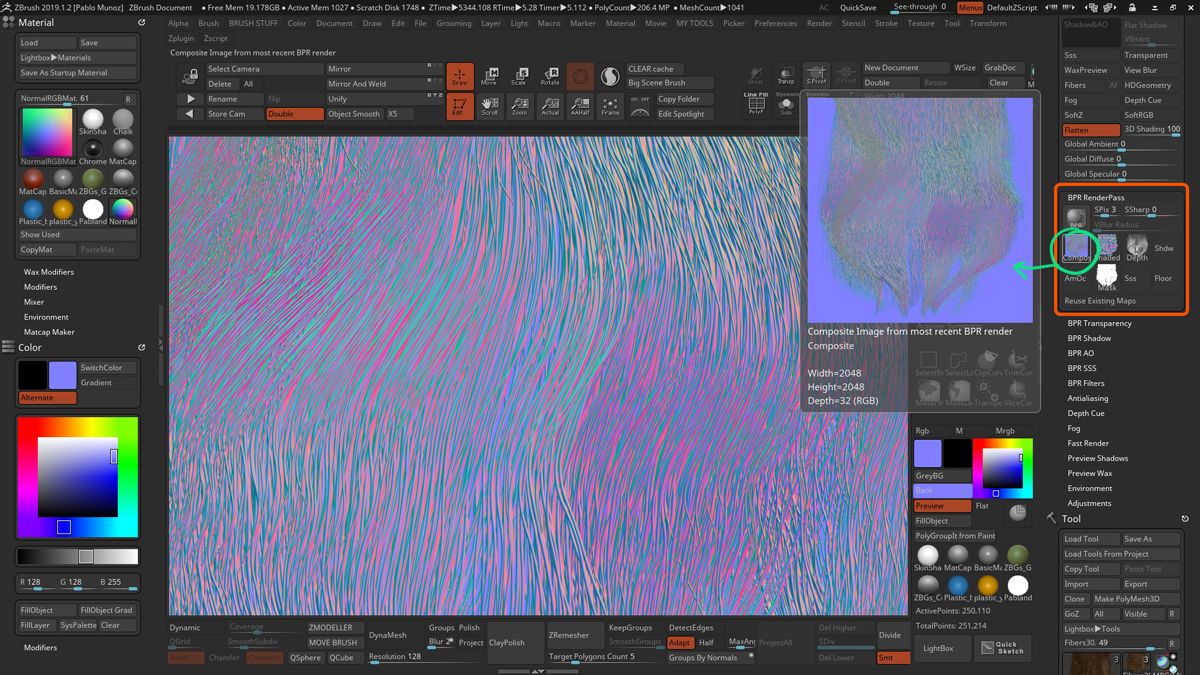Click the Actual size icon

(x=550, y=106)
